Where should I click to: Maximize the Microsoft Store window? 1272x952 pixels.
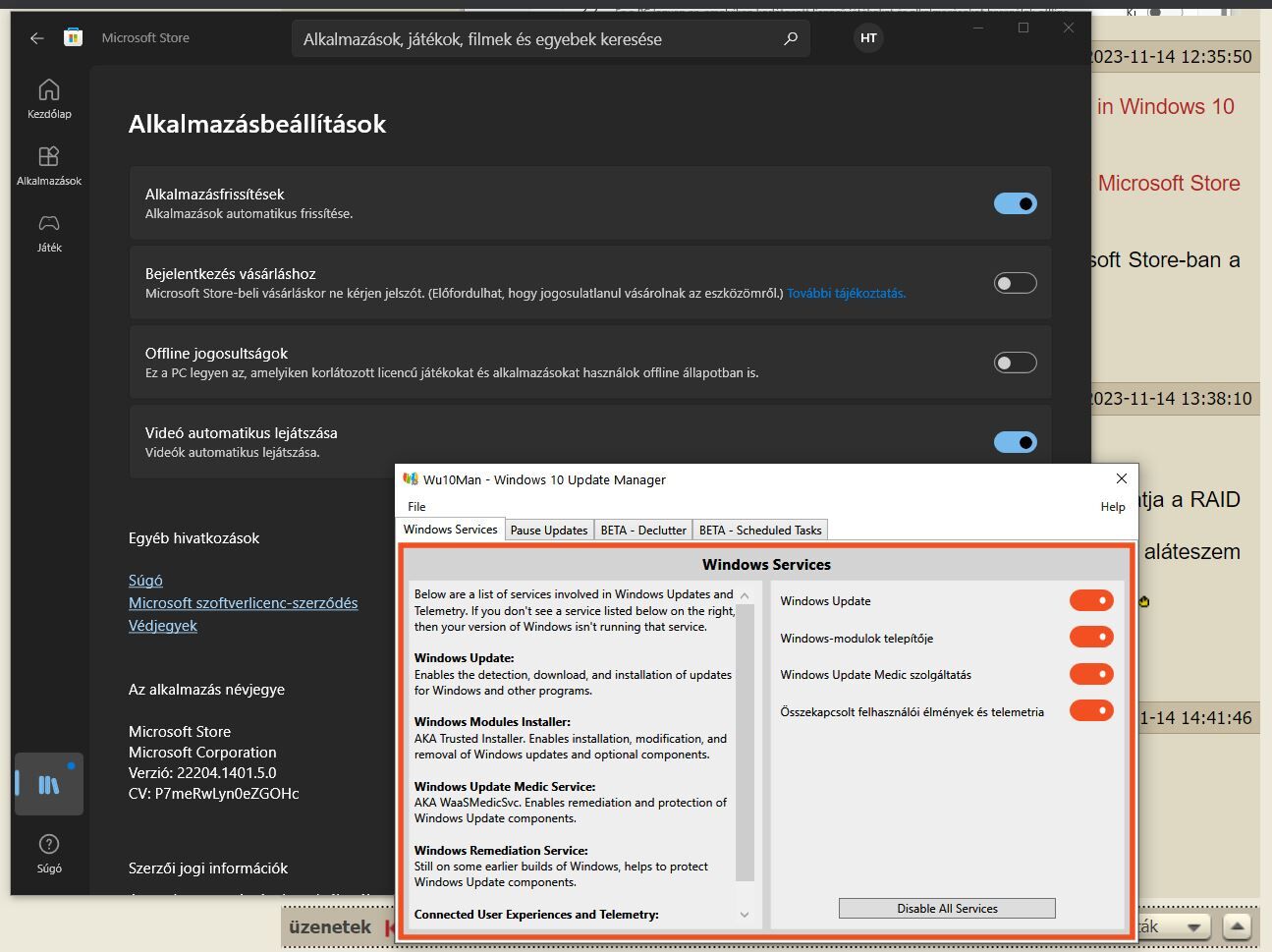pyautogui.click(x=1023, y=28)
